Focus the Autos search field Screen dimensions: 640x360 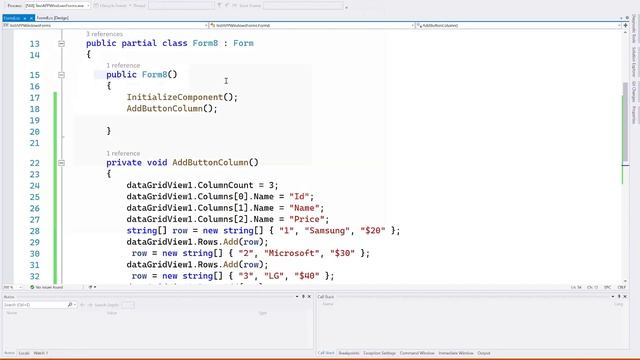point(35,305)
